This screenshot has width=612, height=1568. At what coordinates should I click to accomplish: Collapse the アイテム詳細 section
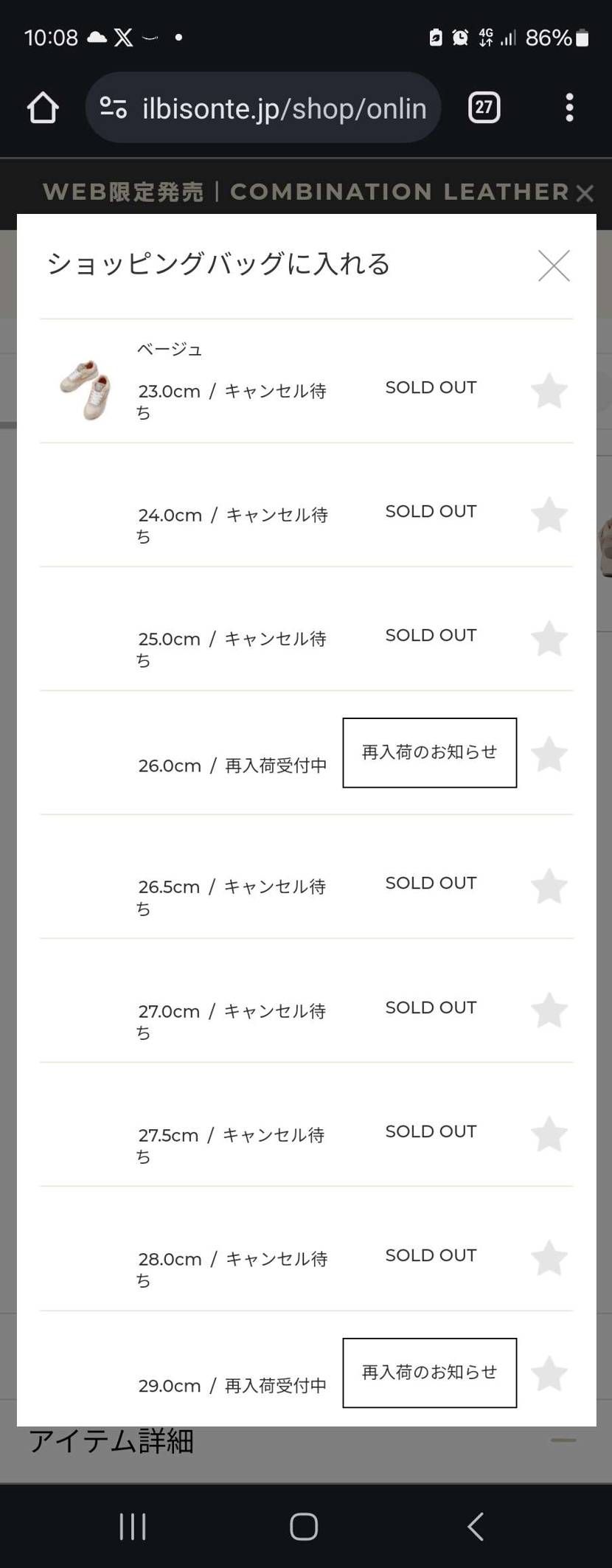point(563,1440)
